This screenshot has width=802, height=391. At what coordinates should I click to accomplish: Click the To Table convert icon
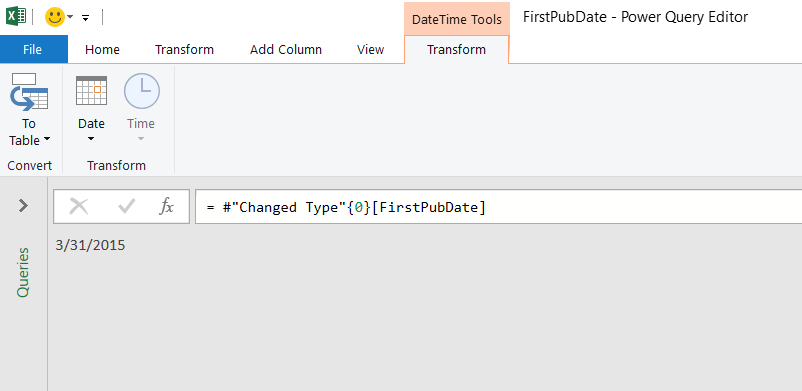click(29, 92)
